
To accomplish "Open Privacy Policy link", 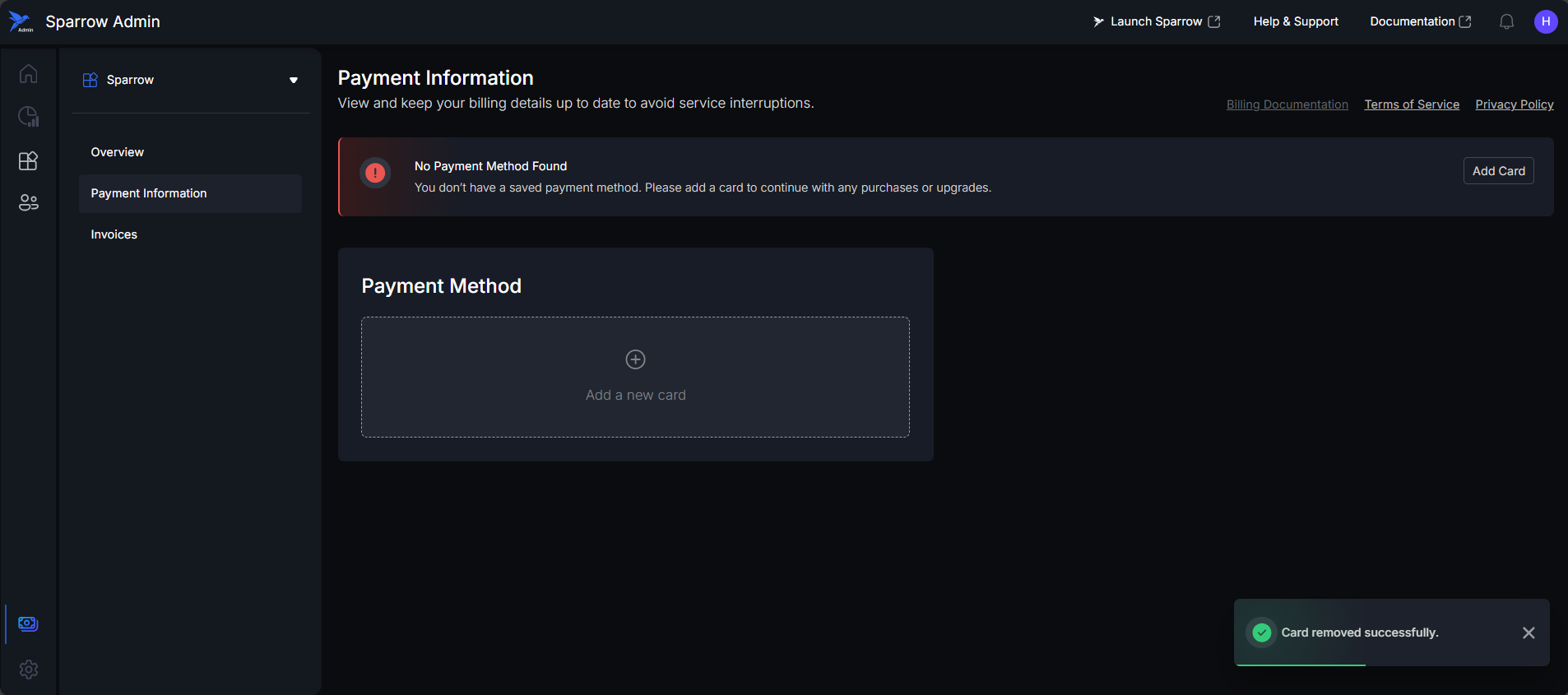I will point(1514,104).
